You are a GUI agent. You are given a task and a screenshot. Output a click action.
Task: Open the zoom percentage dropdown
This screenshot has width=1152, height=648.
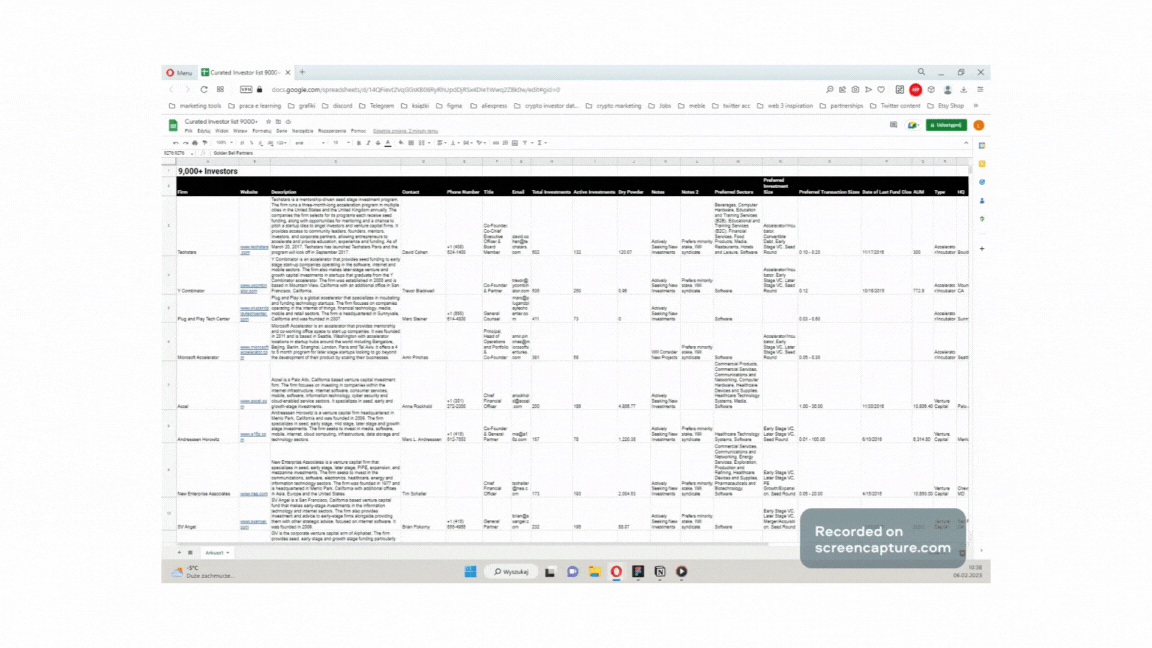tap(224, 143)
